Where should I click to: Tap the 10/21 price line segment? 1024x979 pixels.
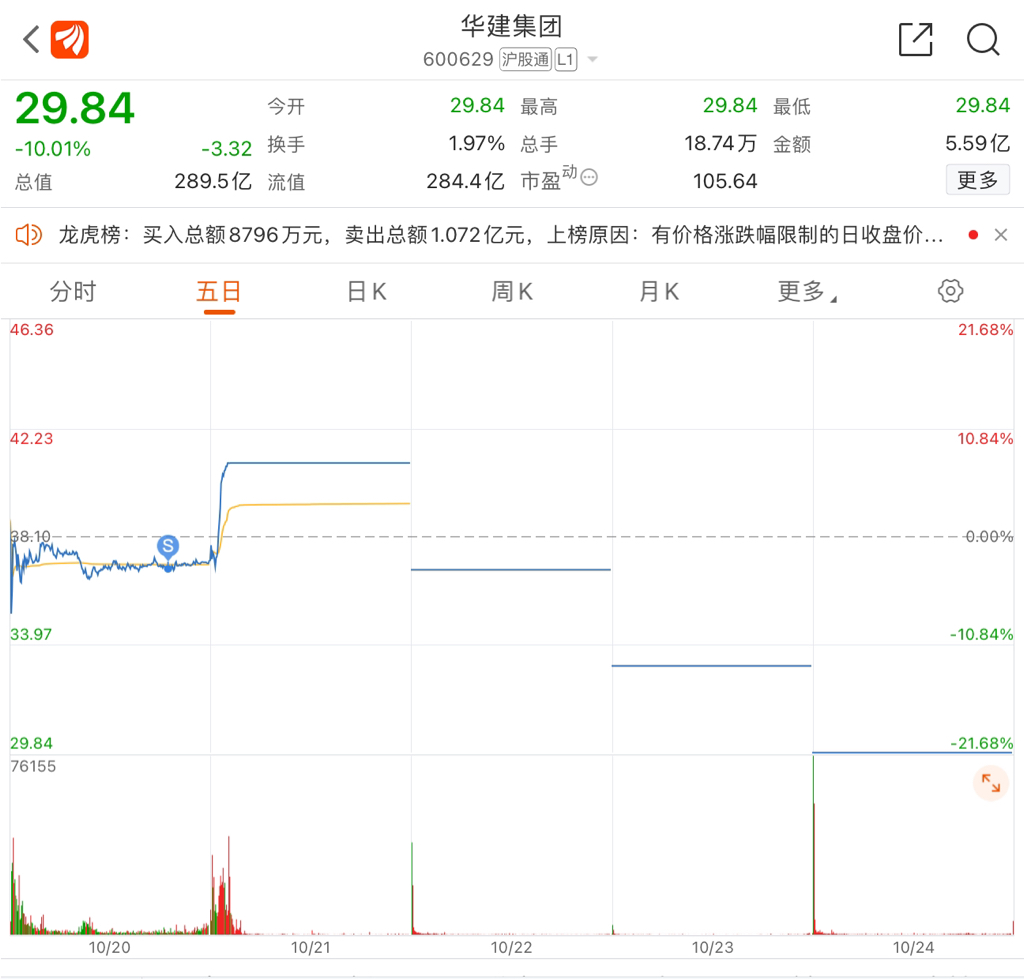click(x=318, y=463)
